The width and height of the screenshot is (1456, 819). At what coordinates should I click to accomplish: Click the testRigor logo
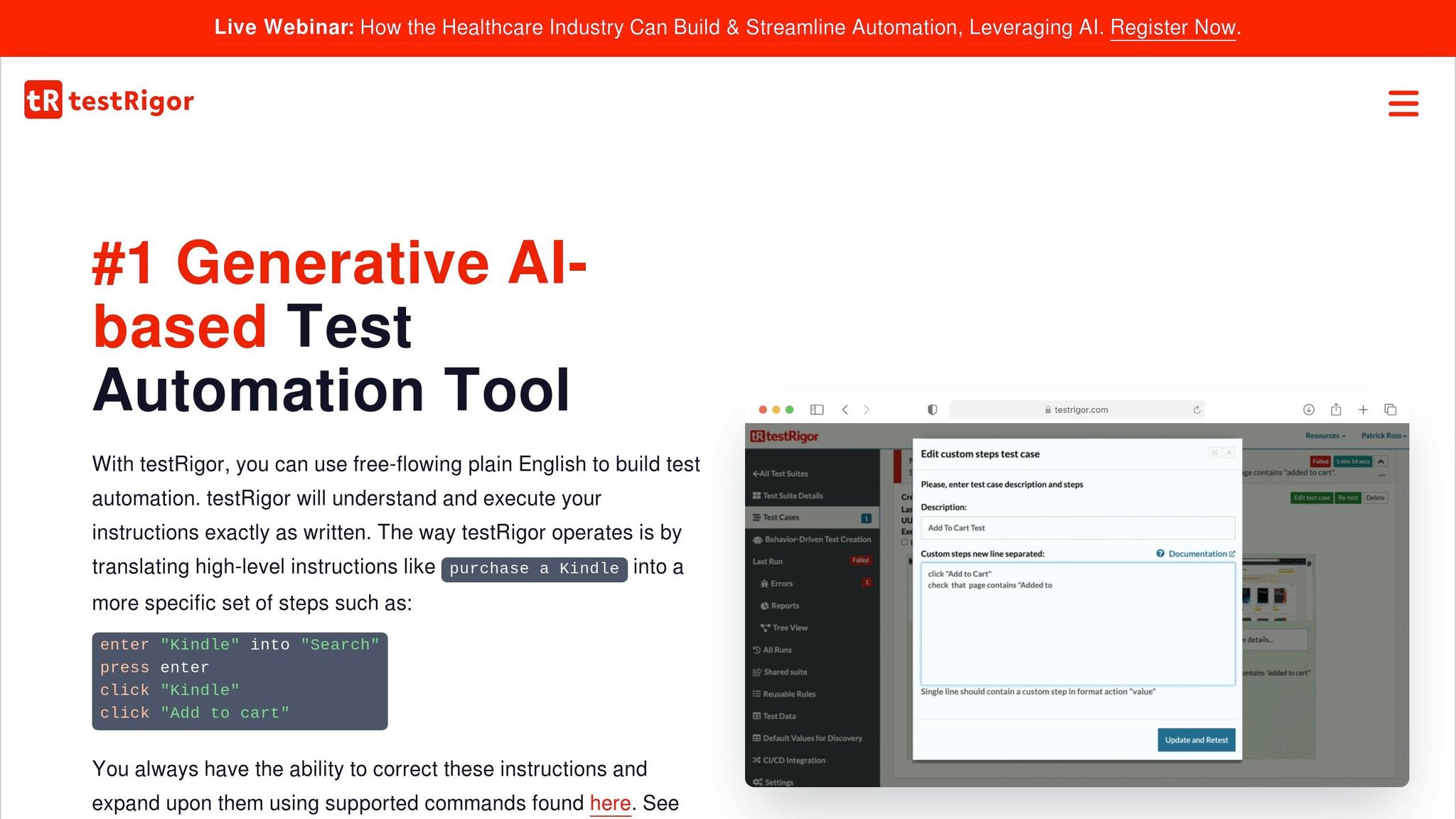click(109, 100)
